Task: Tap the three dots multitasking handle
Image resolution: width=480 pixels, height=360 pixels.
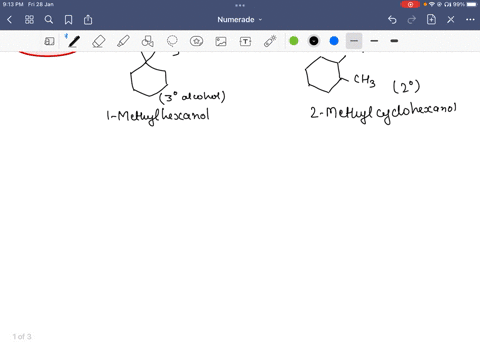Action: tap(240, 5)
